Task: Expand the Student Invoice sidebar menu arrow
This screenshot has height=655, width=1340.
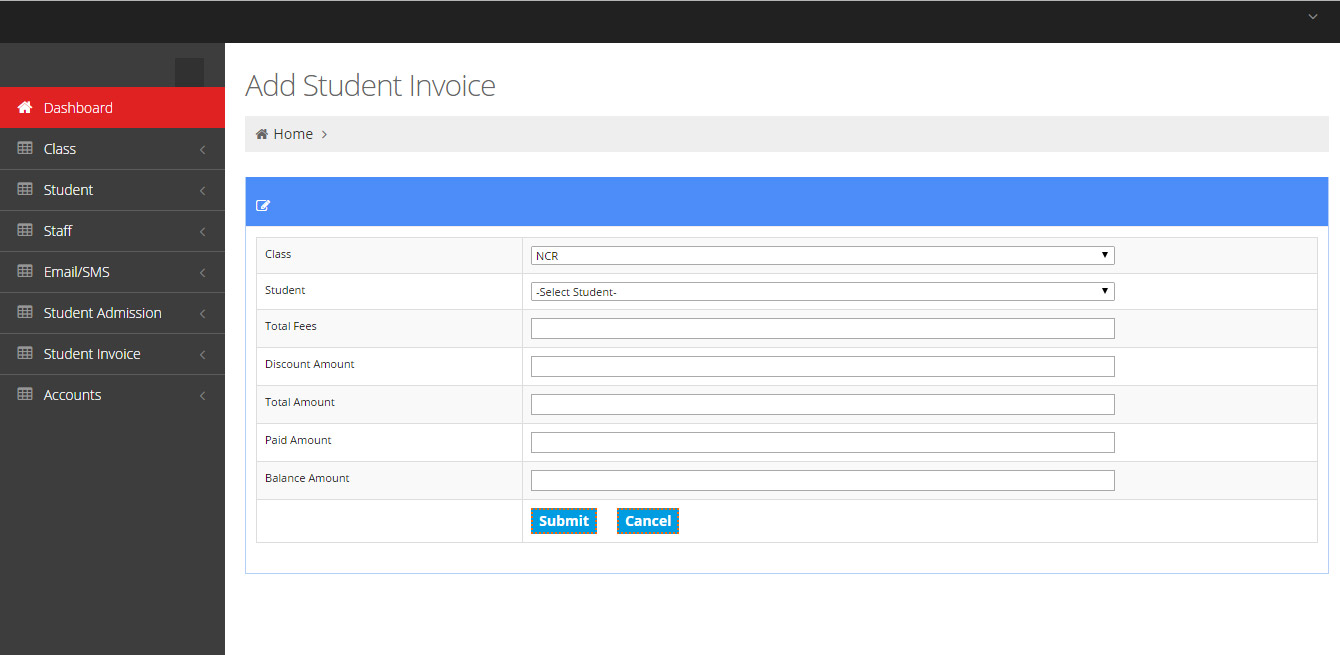Action: click(x=202, y=354)
